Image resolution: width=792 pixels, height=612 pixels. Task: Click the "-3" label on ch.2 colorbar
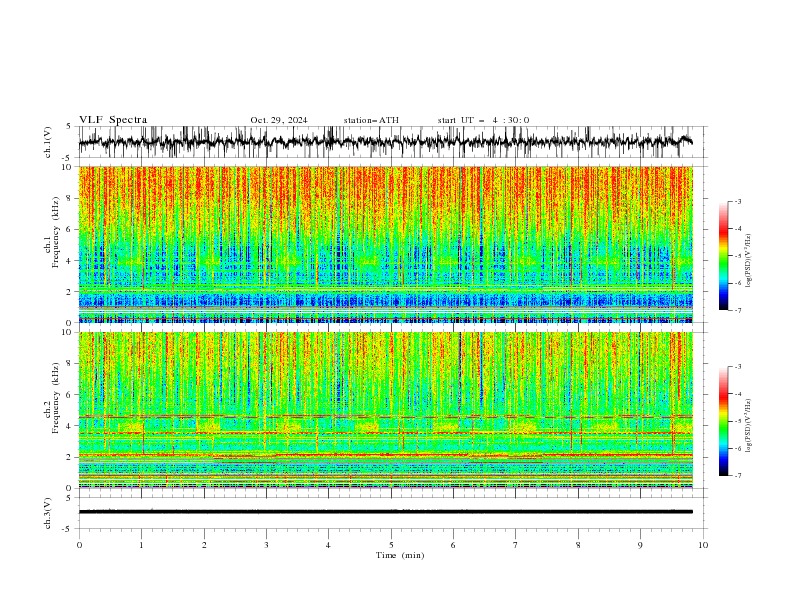(737, 367)
